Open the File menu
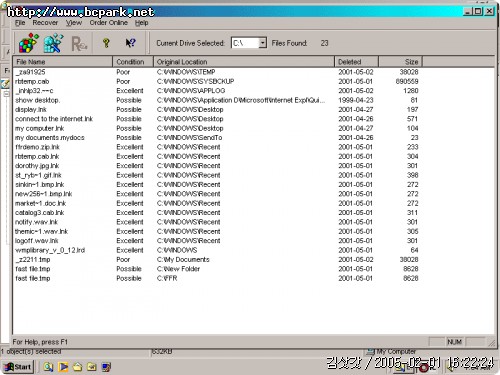The width and height of the screenshot is (500, 375). 20,23
